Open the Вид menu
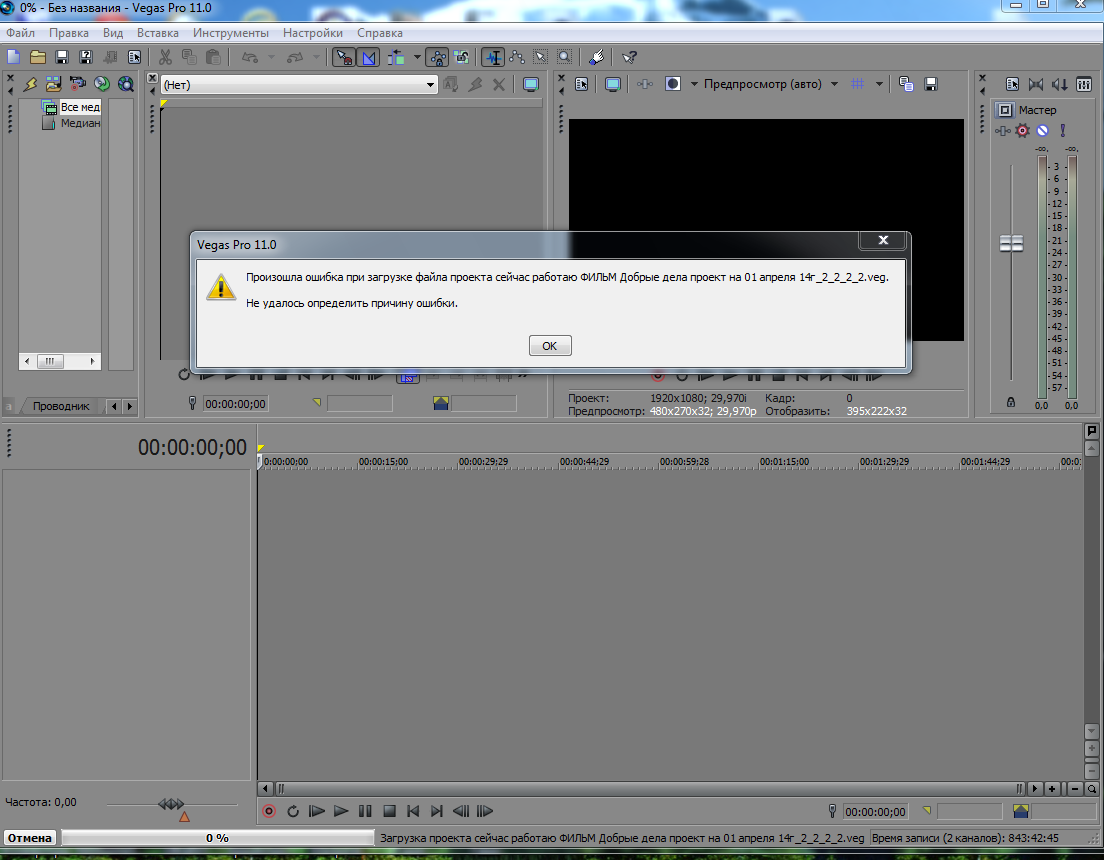The height and width of the screenshot is (860, 1104). tap(113, 33)
